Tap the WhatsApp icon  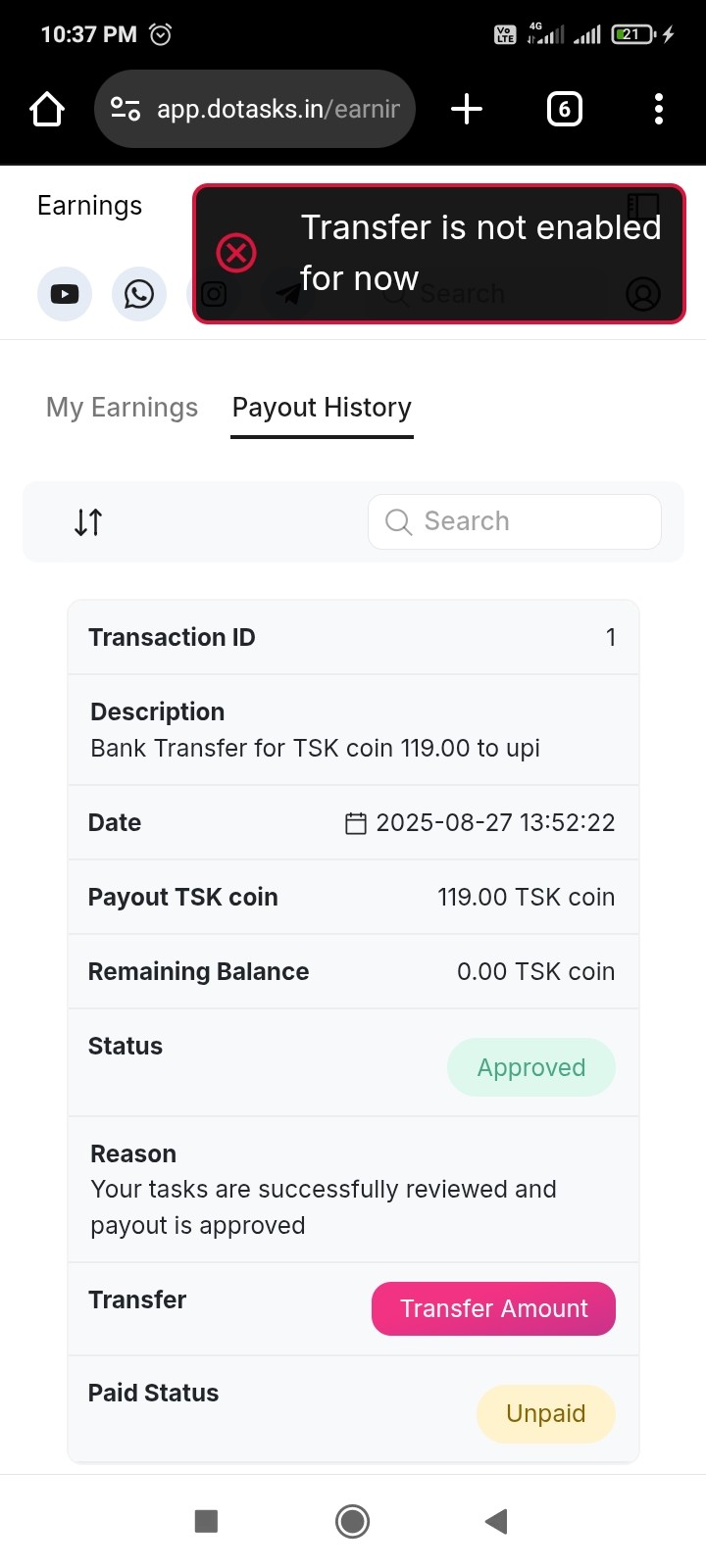click(x=139, y=293)
